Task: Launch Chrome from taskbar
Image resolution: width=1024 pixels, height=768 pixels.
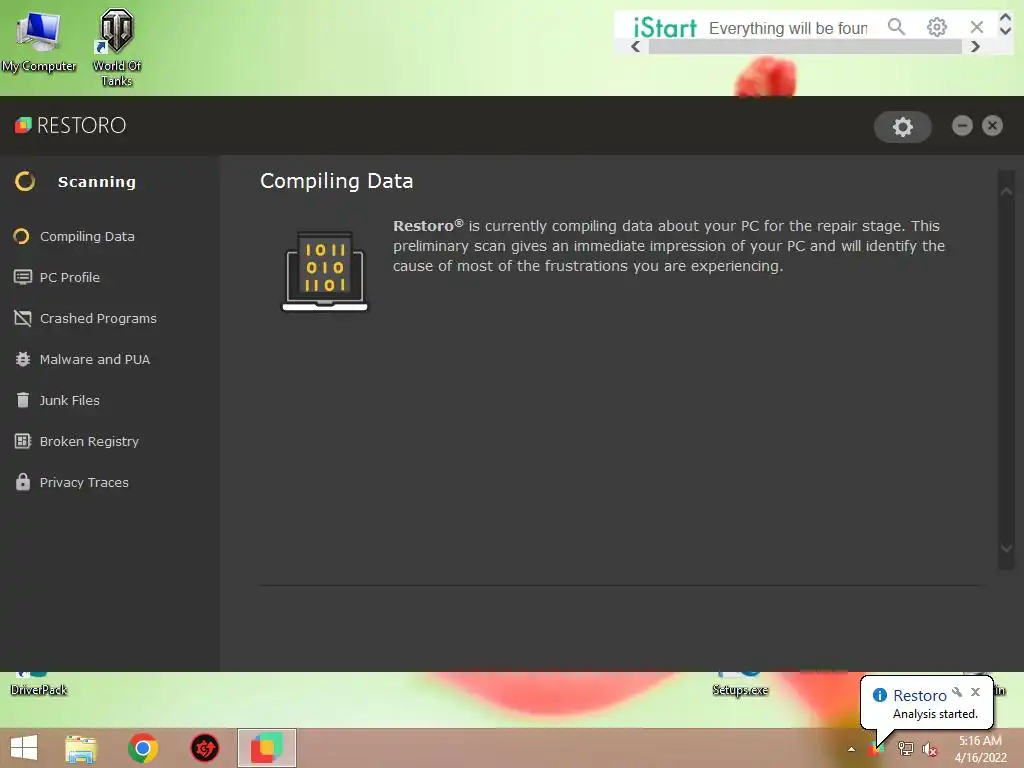Action: [x=143, y=748]
